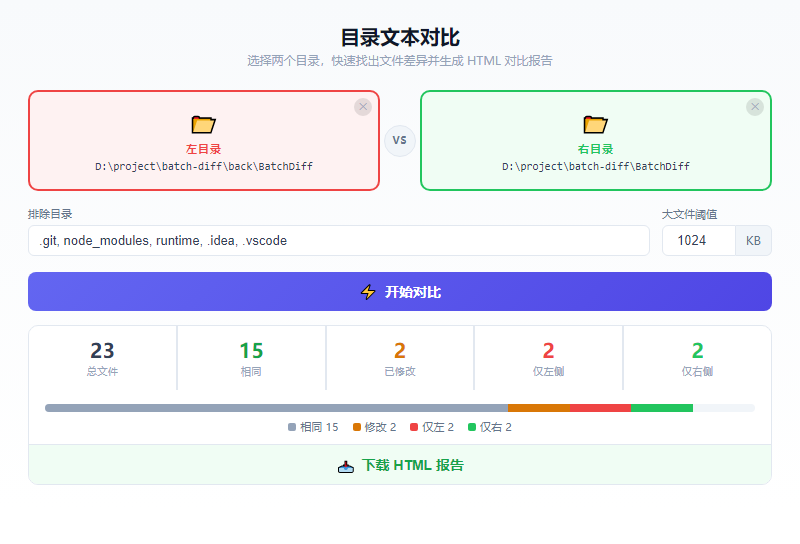Select the left directory path text

click(x=204, y=166)
